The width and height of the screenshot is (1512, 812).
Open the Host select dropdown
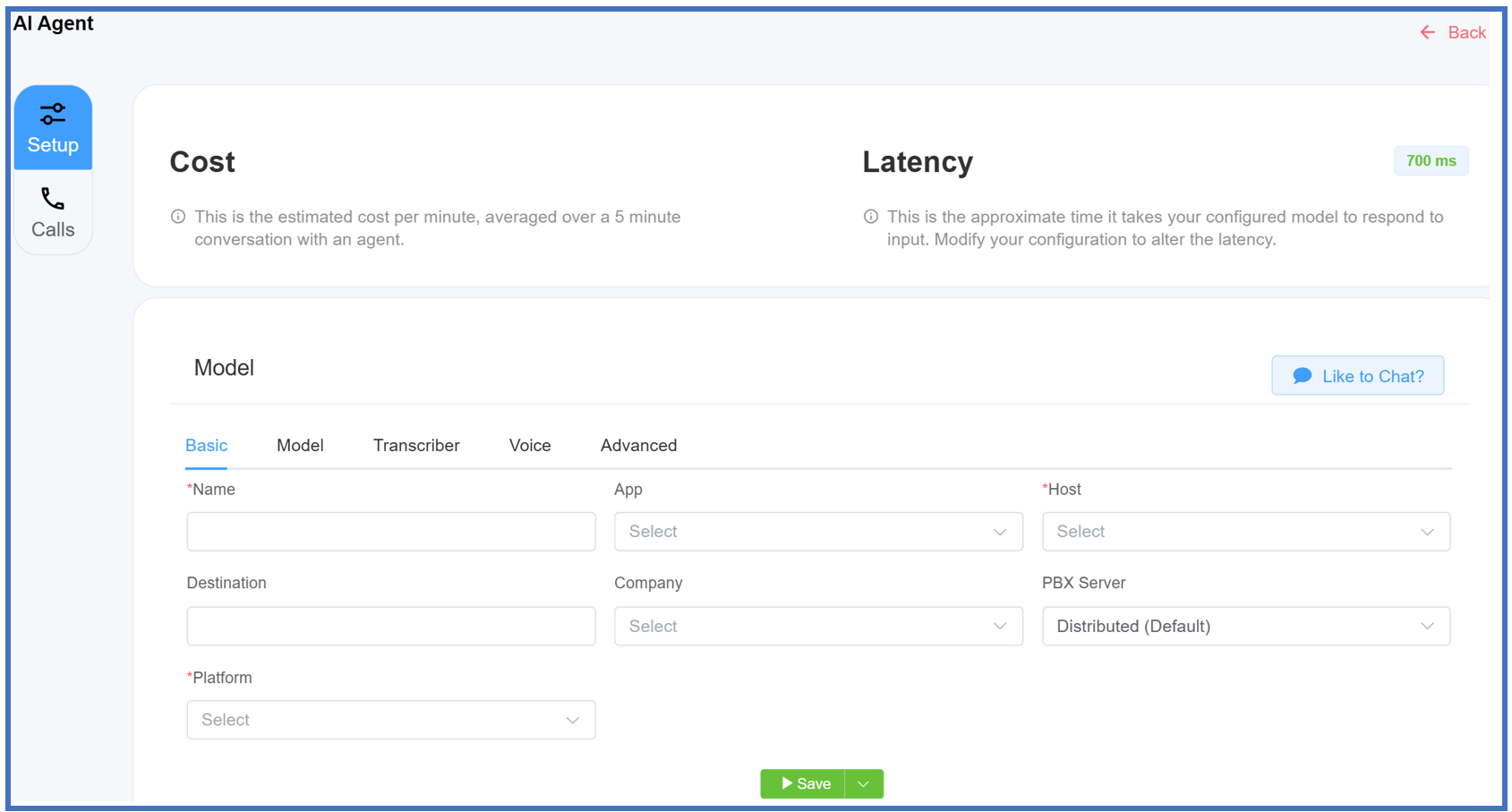[x=1245, y=532]
